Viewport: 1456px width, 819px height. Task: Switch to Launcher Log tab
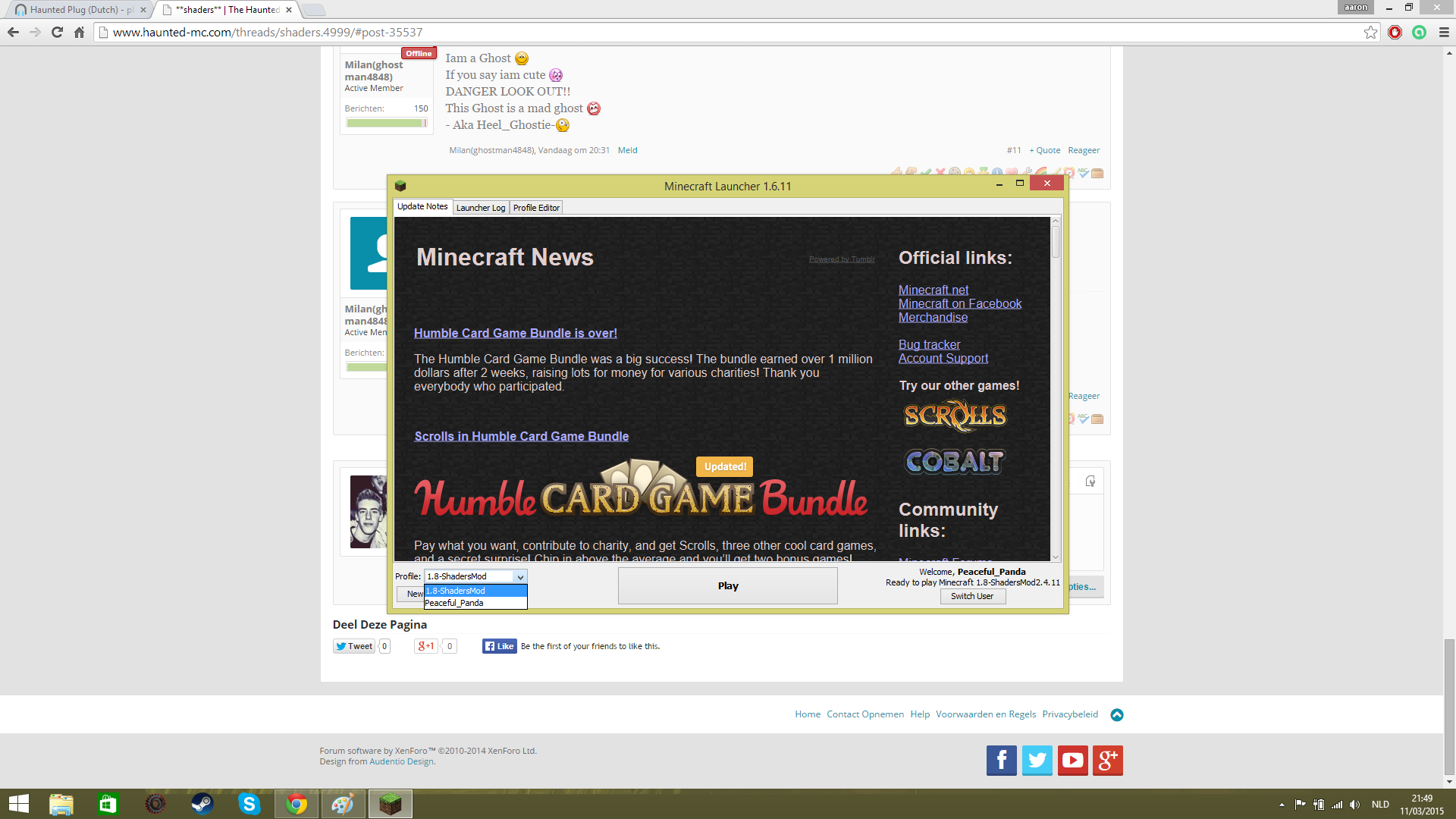[x=481, y=208]
